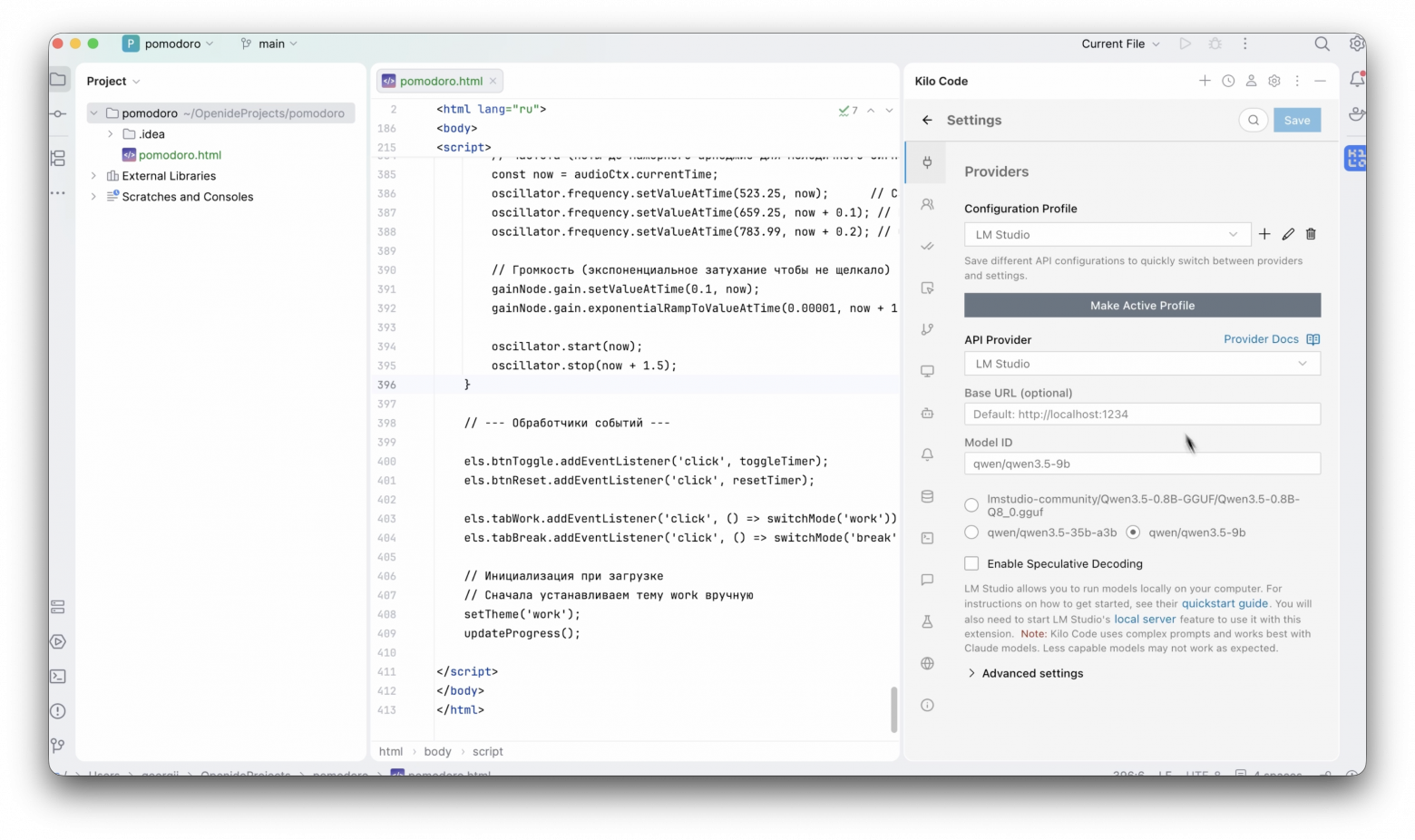
Task: Open the flask icon for experimental settings
Action: 927,621
